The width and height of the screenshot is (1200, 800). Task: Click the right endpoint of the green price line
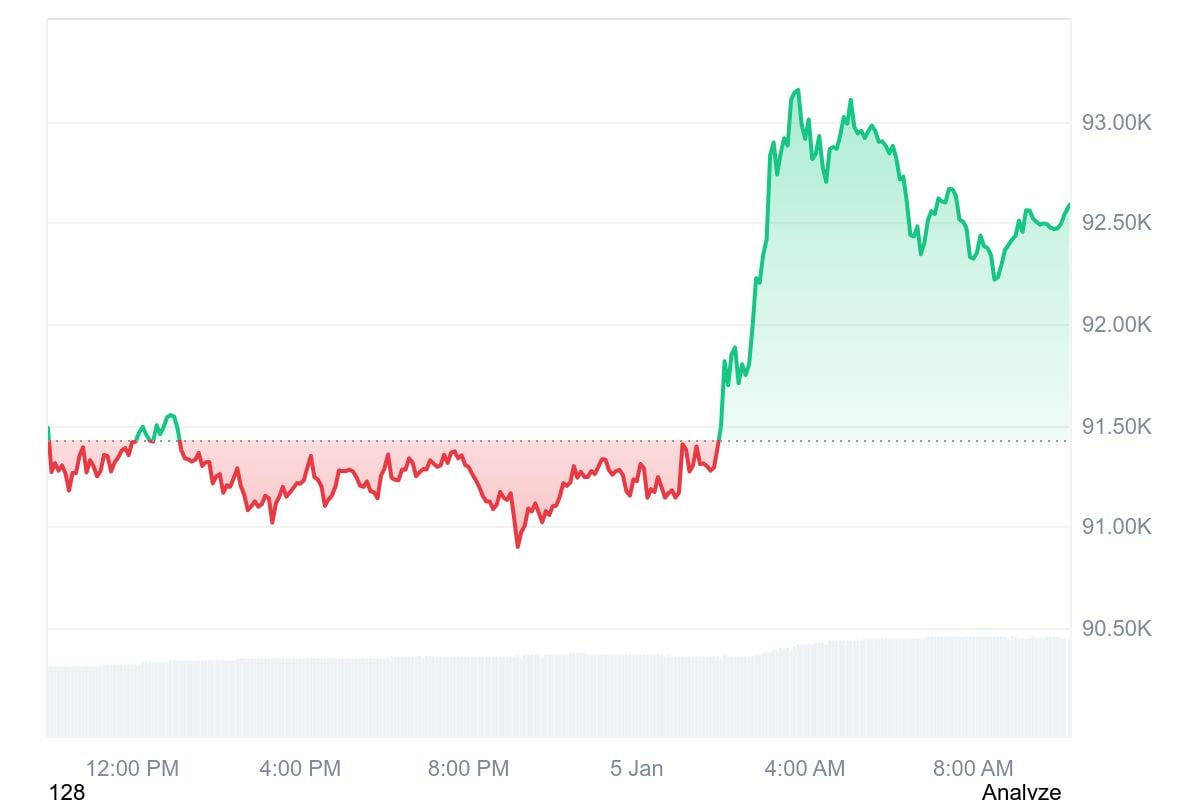[1069, 205]
